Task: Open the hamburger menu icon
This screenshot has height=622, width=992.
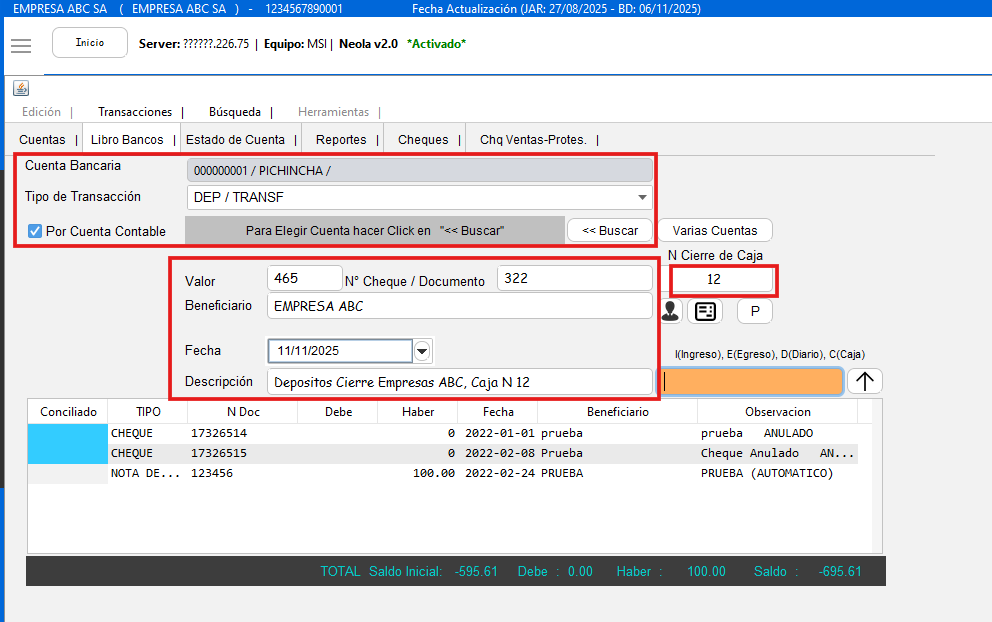Action: [21, 46]
